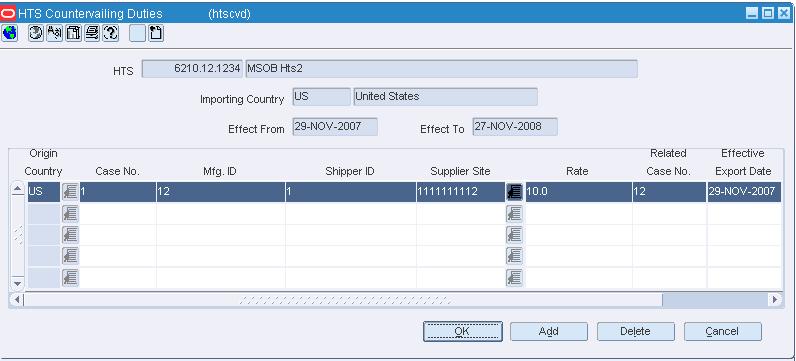Screen dimensions: 796x361
Task: Click the OK button
Action: pos(462,332)
